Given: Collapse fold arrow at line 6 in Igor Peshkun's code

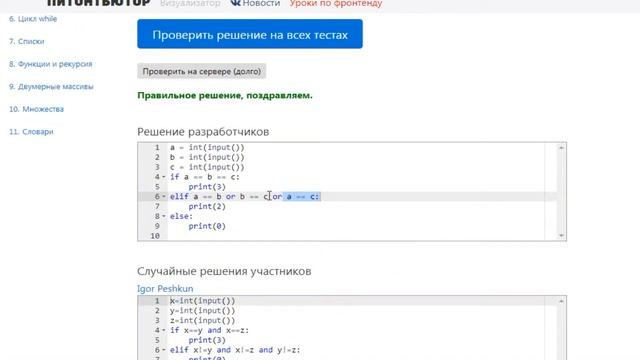Looking at the screenshot, I should tap(164, 350).
